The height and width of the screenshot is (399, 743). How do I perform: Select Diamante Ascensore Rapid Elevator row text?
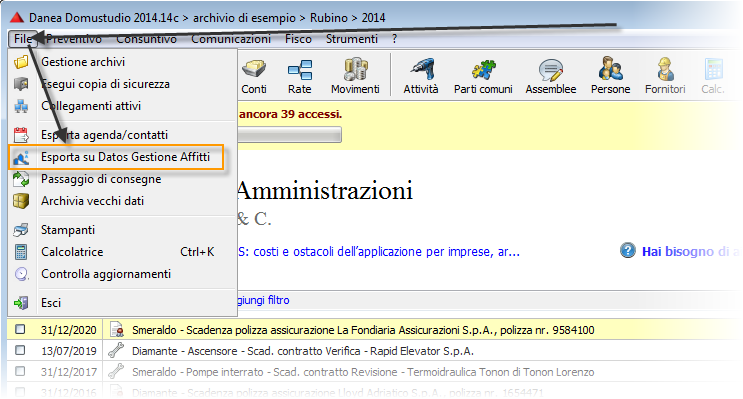point(303,351)
